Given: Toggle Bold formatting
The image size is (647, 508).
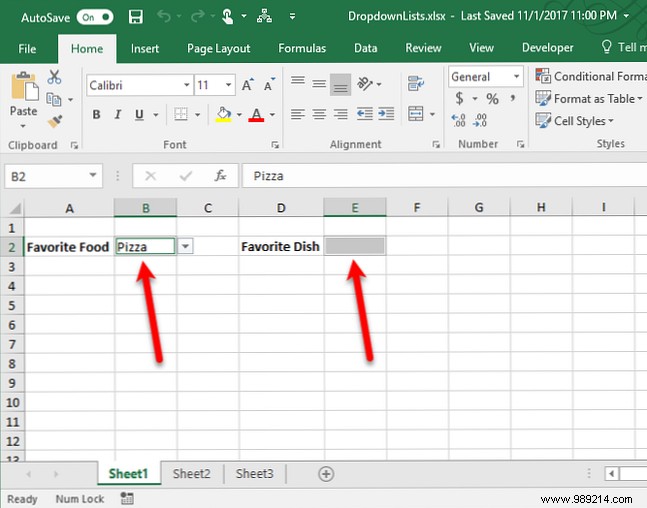Looking at the screenshot, I should [96, 114].
